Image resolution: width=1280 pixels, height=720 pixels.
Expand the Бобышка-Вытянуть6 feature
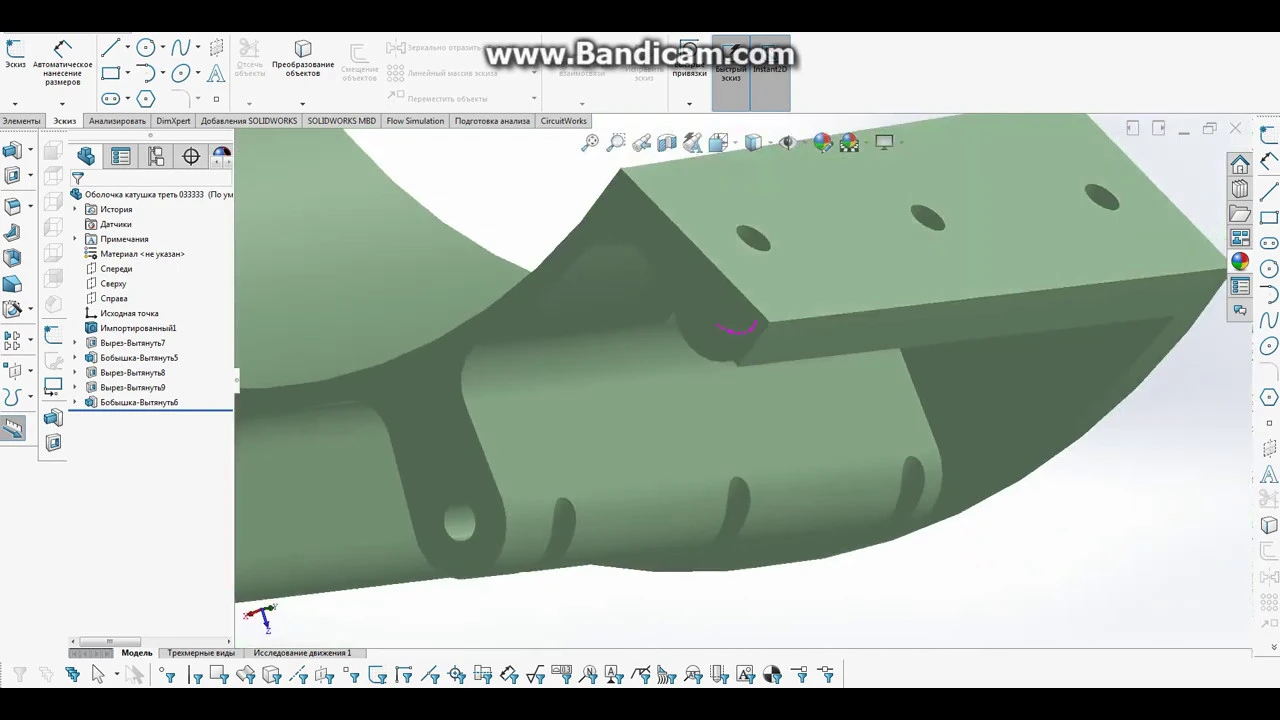coord(75,402)
